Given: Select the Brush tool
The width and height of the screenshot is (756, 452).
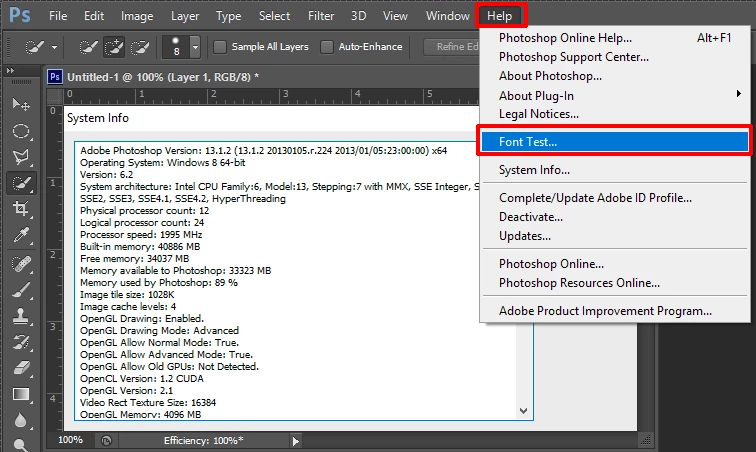Looking at the screenshot, I should point(21,290).
